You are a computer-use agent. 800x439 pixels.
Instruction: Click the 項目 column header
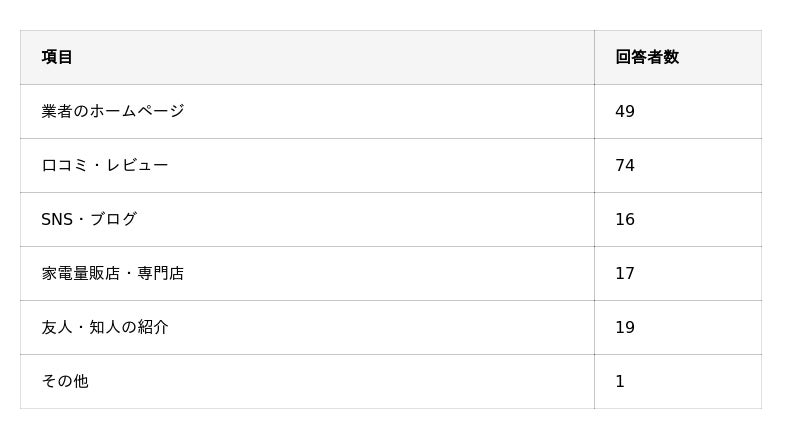coord(57,57)
